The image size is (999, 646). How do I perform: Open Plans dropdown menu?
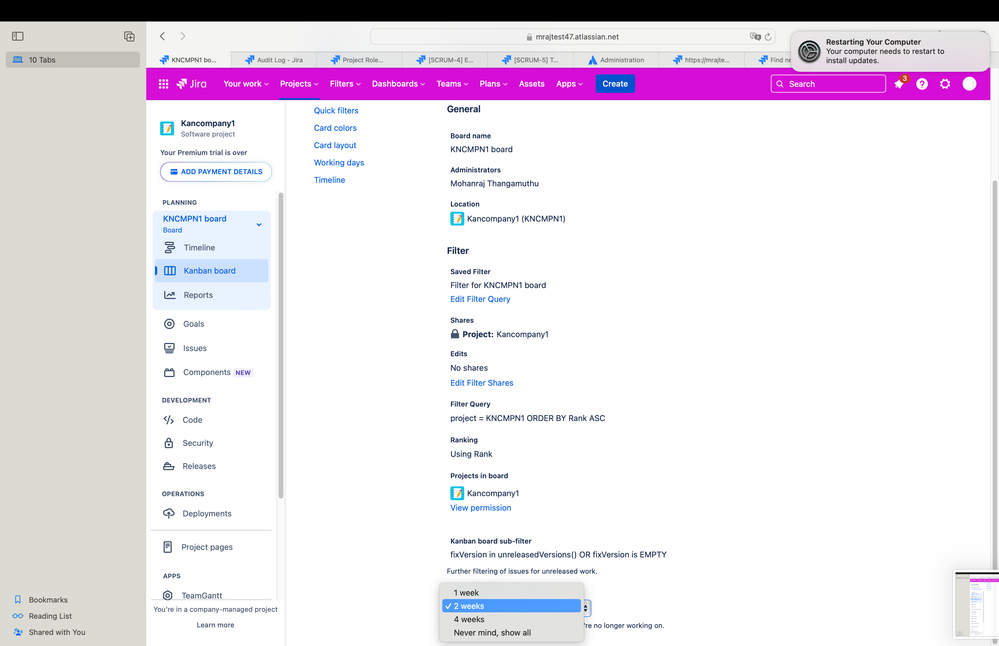tap(493, 83)
